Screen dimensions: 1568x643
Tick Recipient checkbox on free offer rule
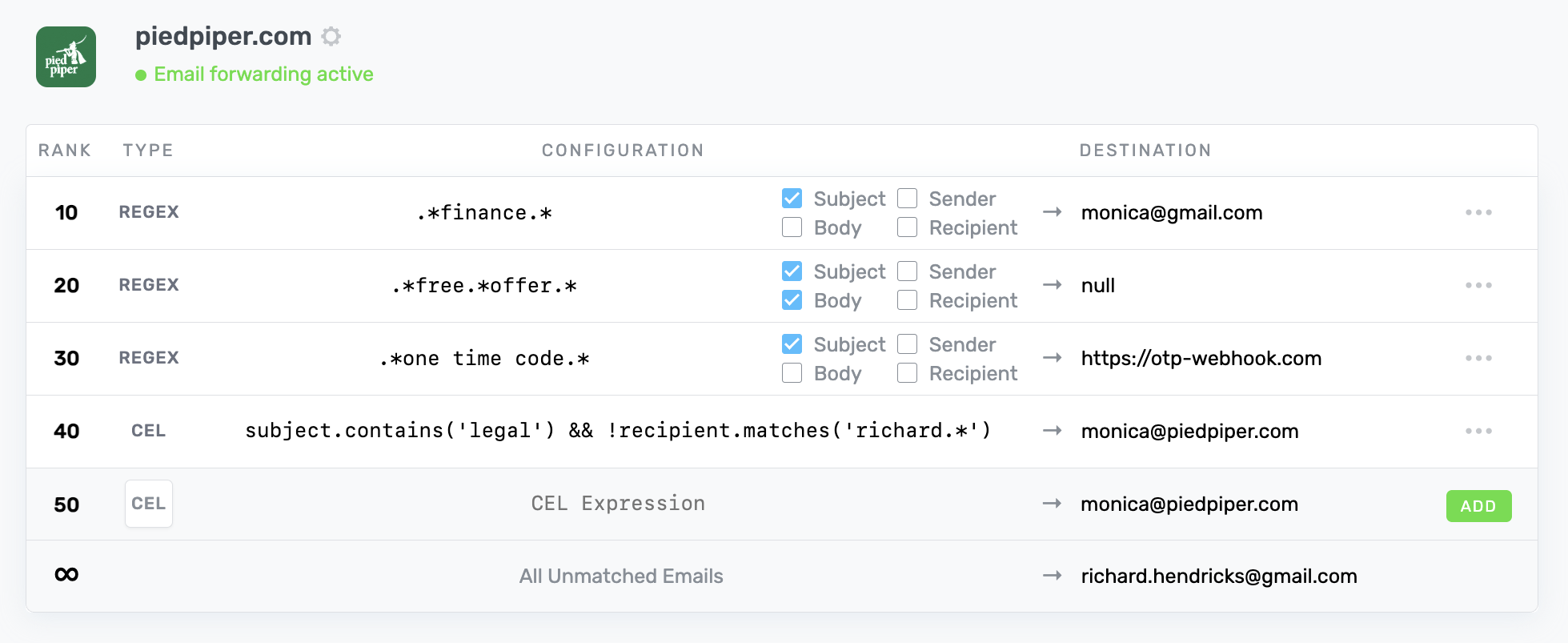pyautogui.click(x=907, y=300)
